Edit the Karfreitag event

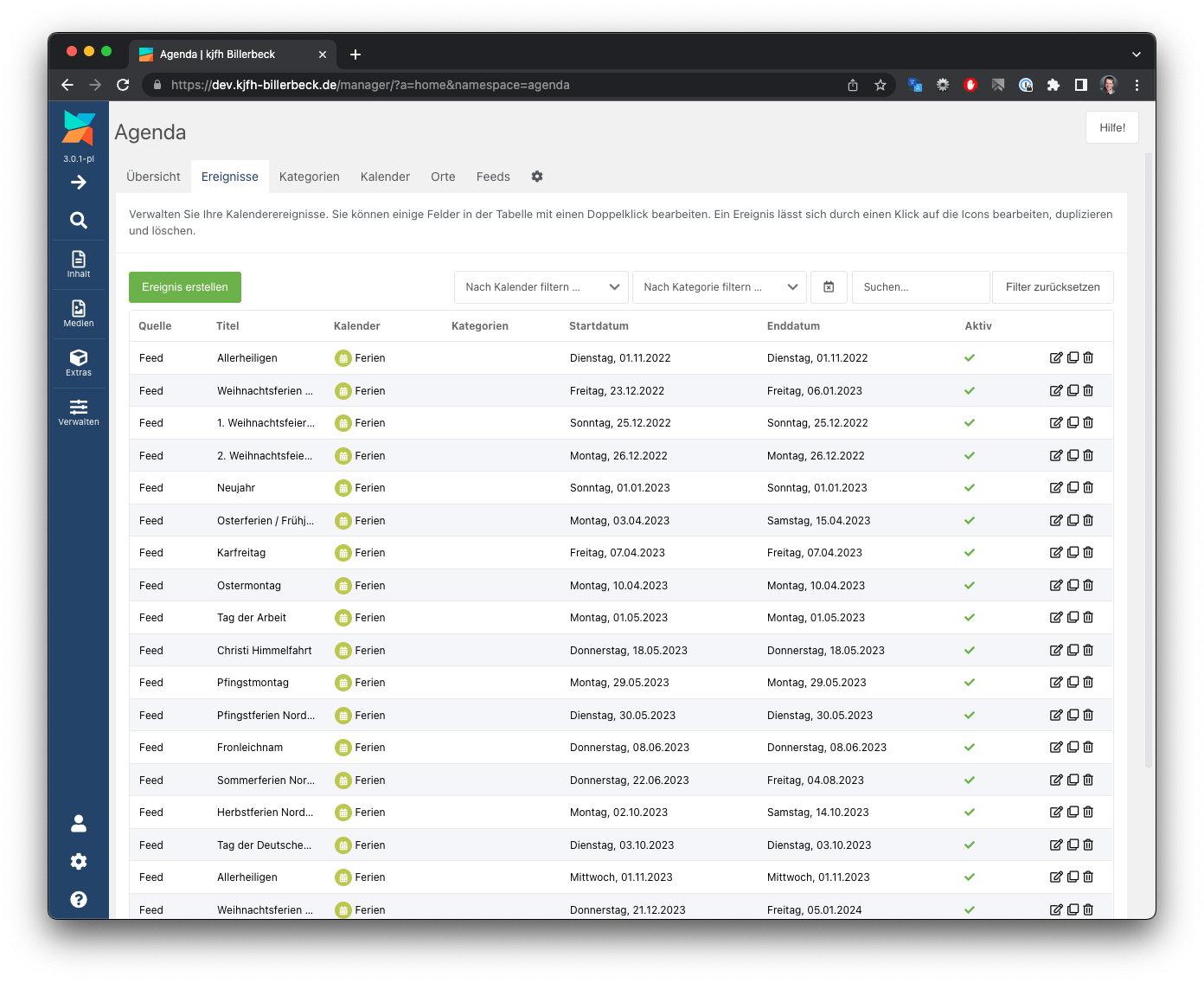(1055, 553)
